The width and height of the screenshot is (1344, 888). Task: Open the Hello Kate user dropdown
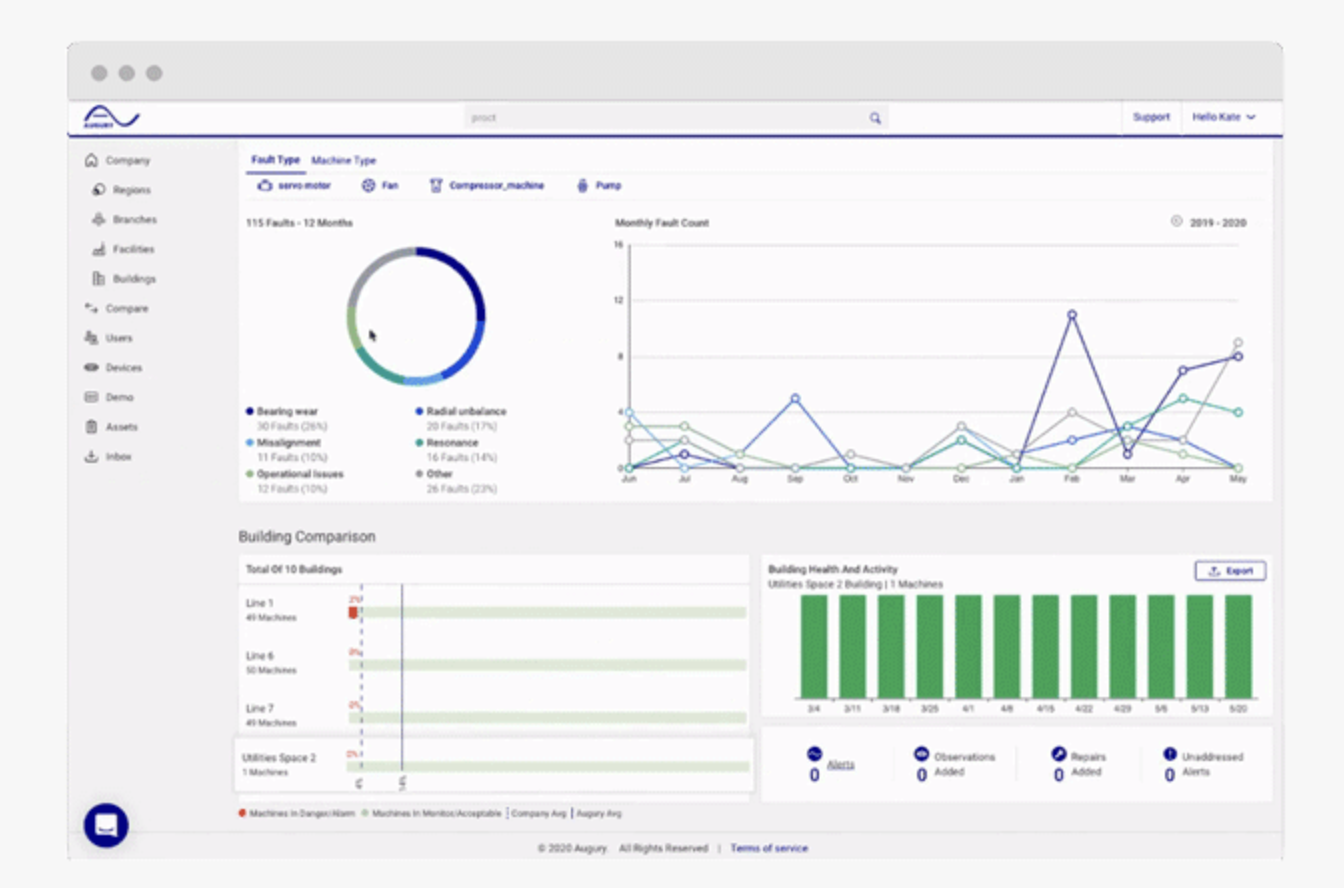pyautogui.click(x=1224, y=117)
